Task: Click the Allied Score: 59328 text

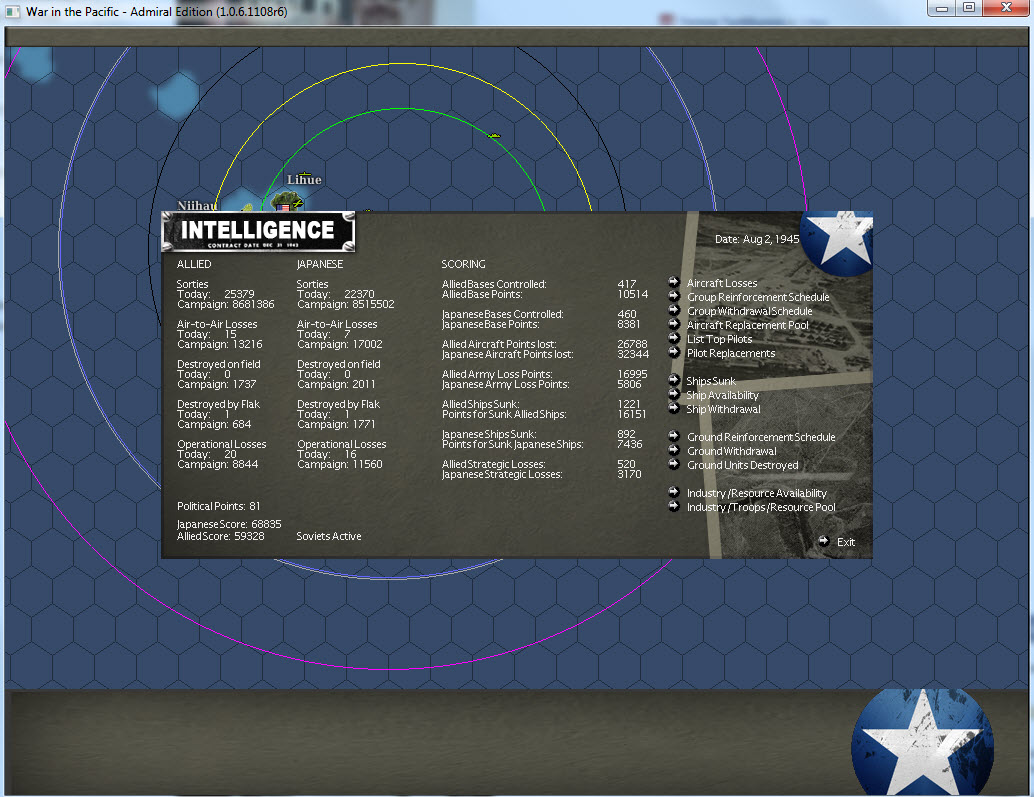Action: tap(220, 536)
